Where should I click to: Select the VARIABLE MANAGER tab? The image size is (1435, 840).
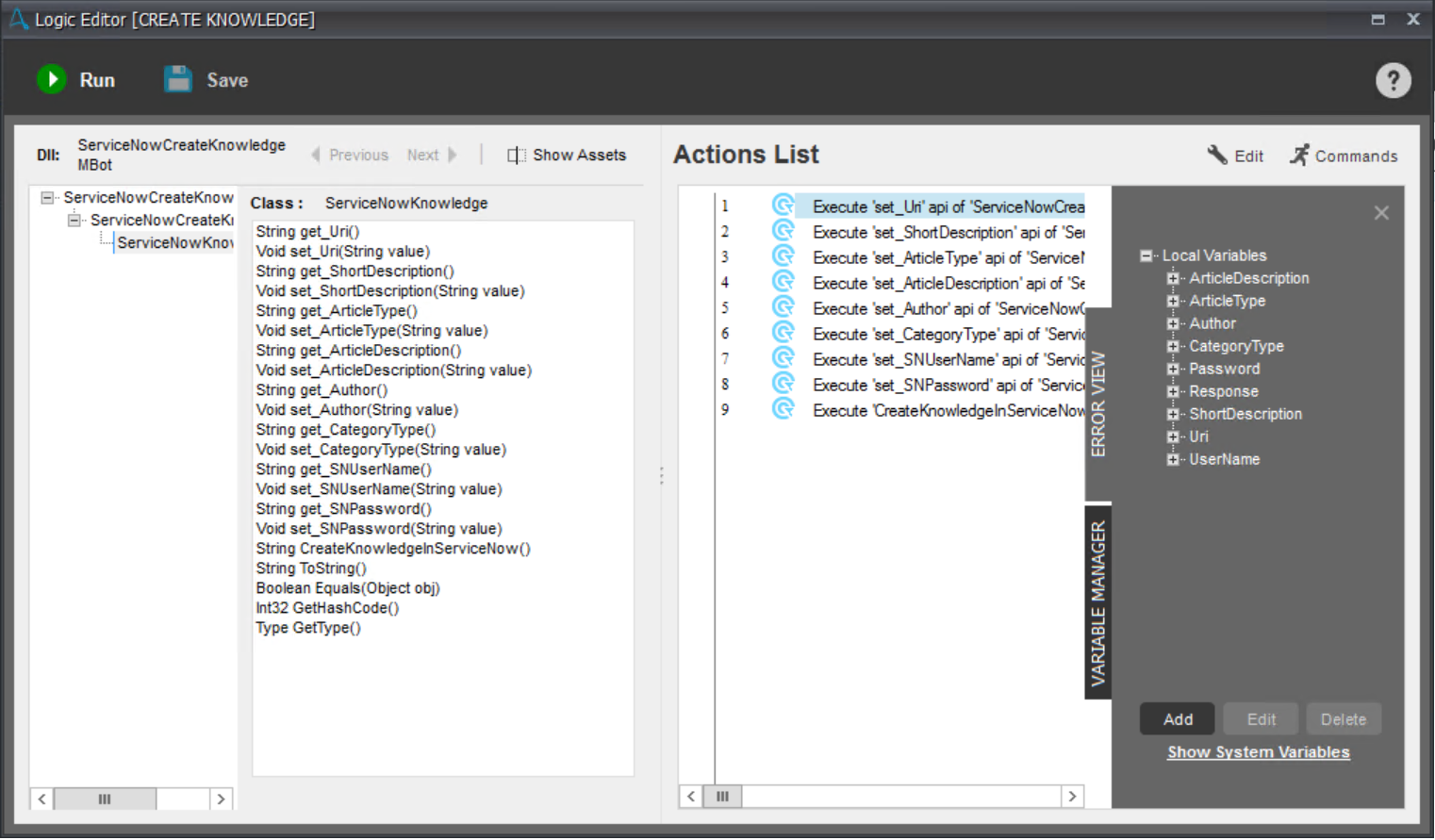click(1098, 602)
